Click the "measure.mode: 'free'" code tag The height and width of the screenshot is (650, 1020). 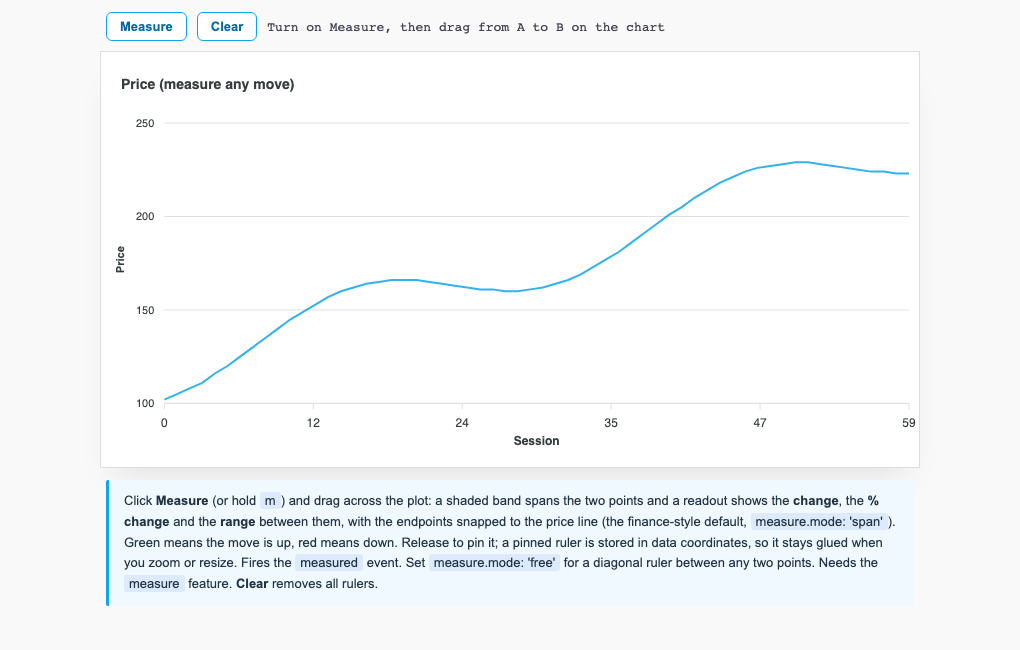pos(494,562)
